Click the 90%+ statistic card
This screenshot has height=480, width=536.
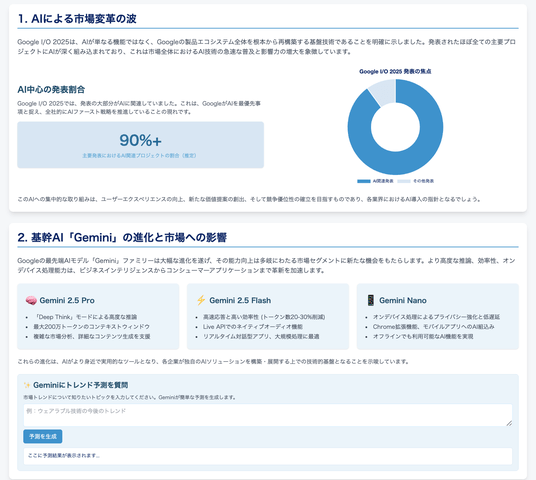pyautogui.click(x=140, y=145)
